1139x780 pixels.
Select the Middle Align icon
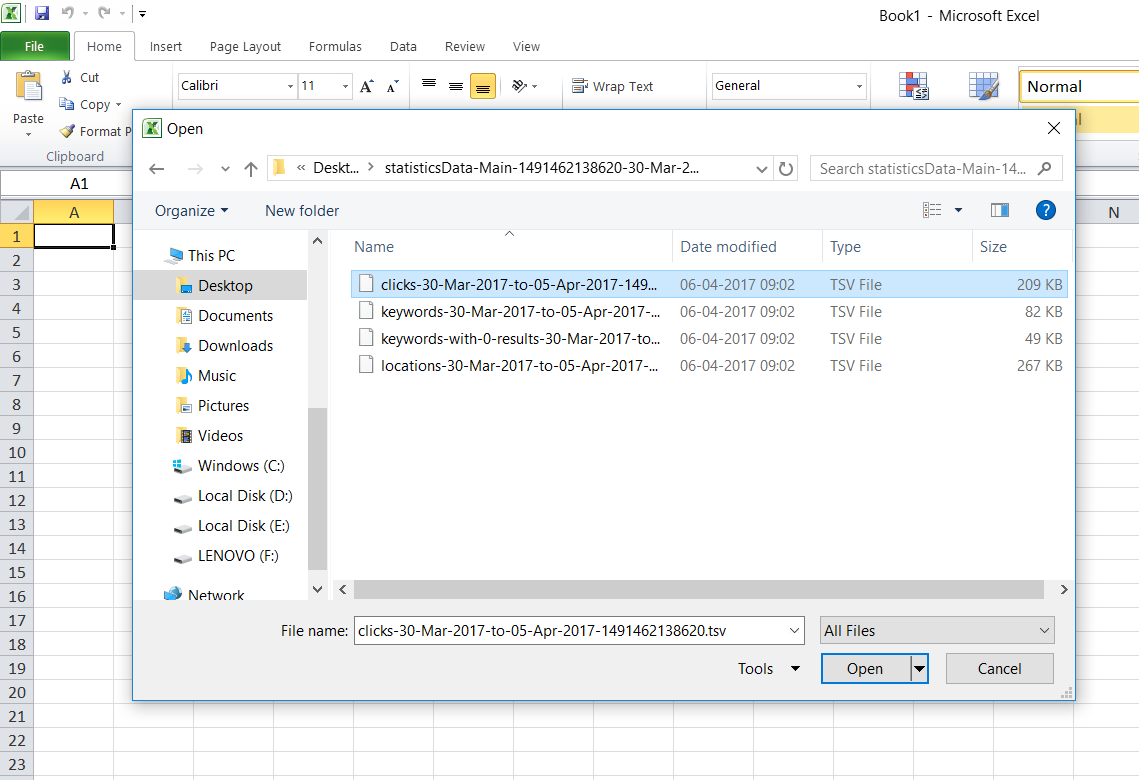pos(456,86)
